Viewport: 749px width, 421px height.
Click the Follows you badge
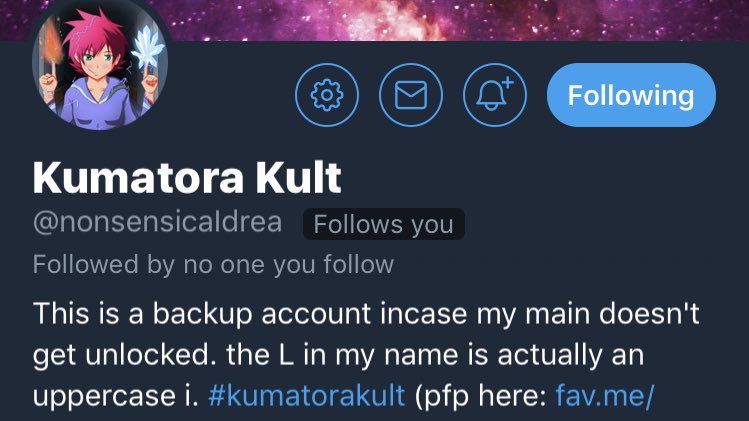384,224
